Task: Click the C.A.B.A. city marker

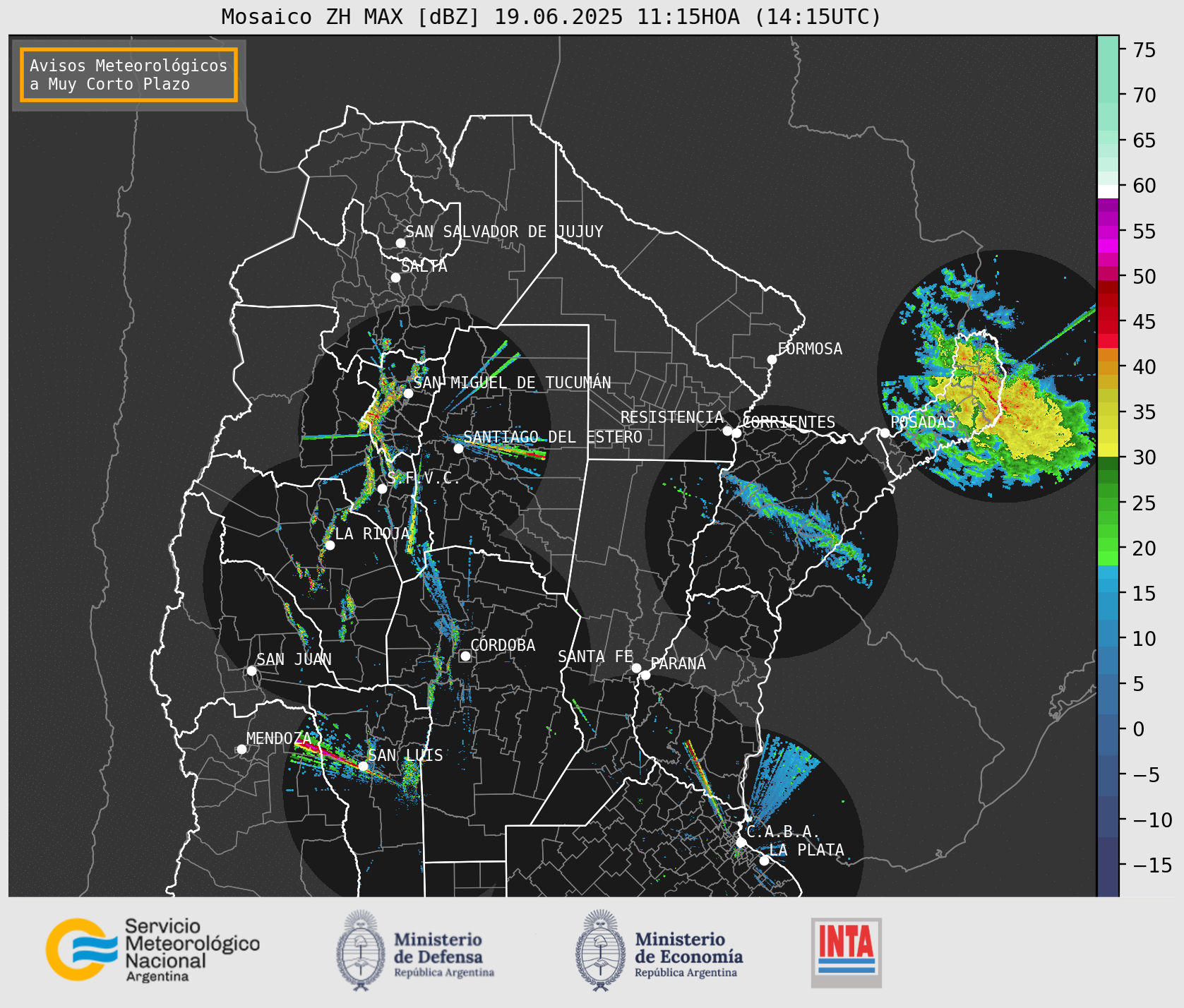Action: [x=741, y=842]
